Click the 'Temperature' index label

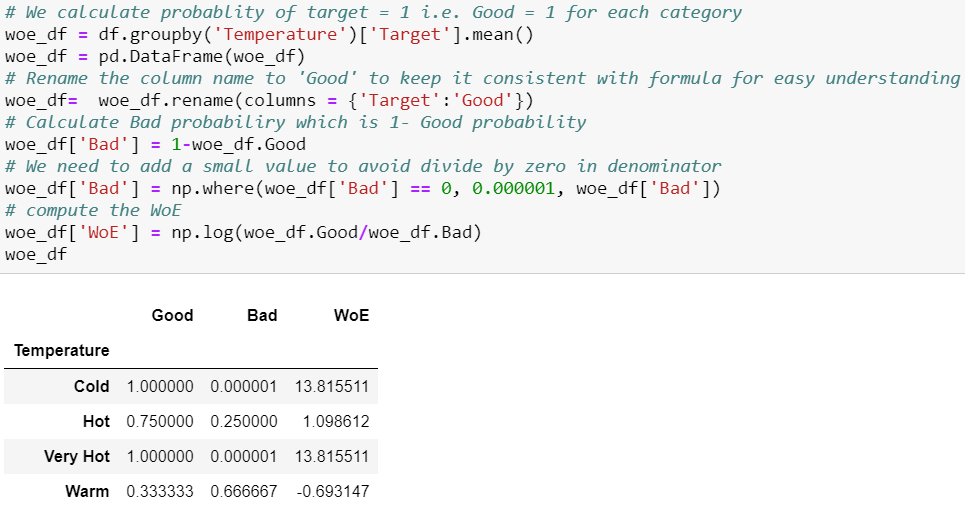[x=62, y=350]
